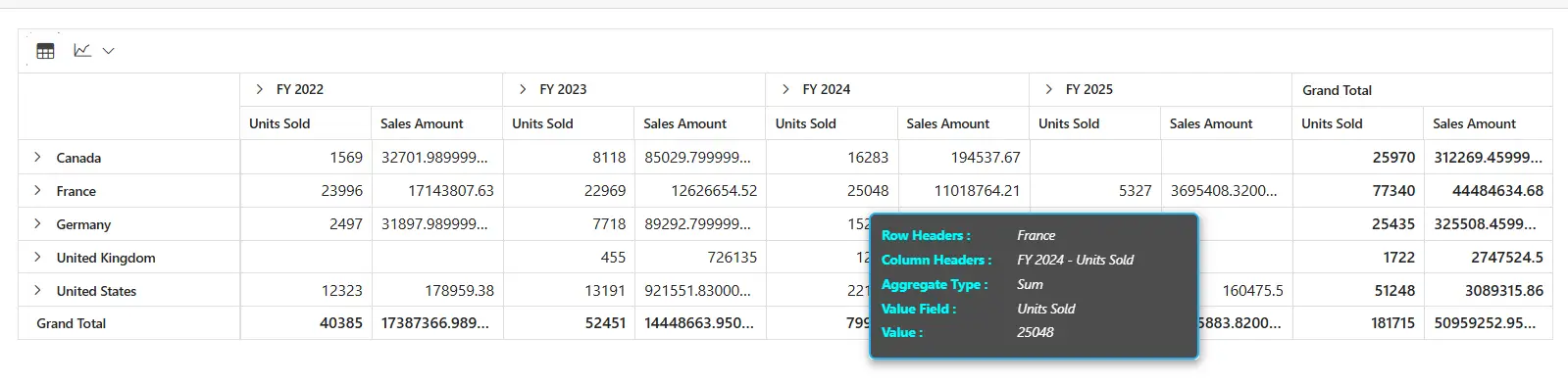Screen dimensions: 1568x385
Task: Select cell 178959.38 in United States row
Action: (x=437, y=290)
